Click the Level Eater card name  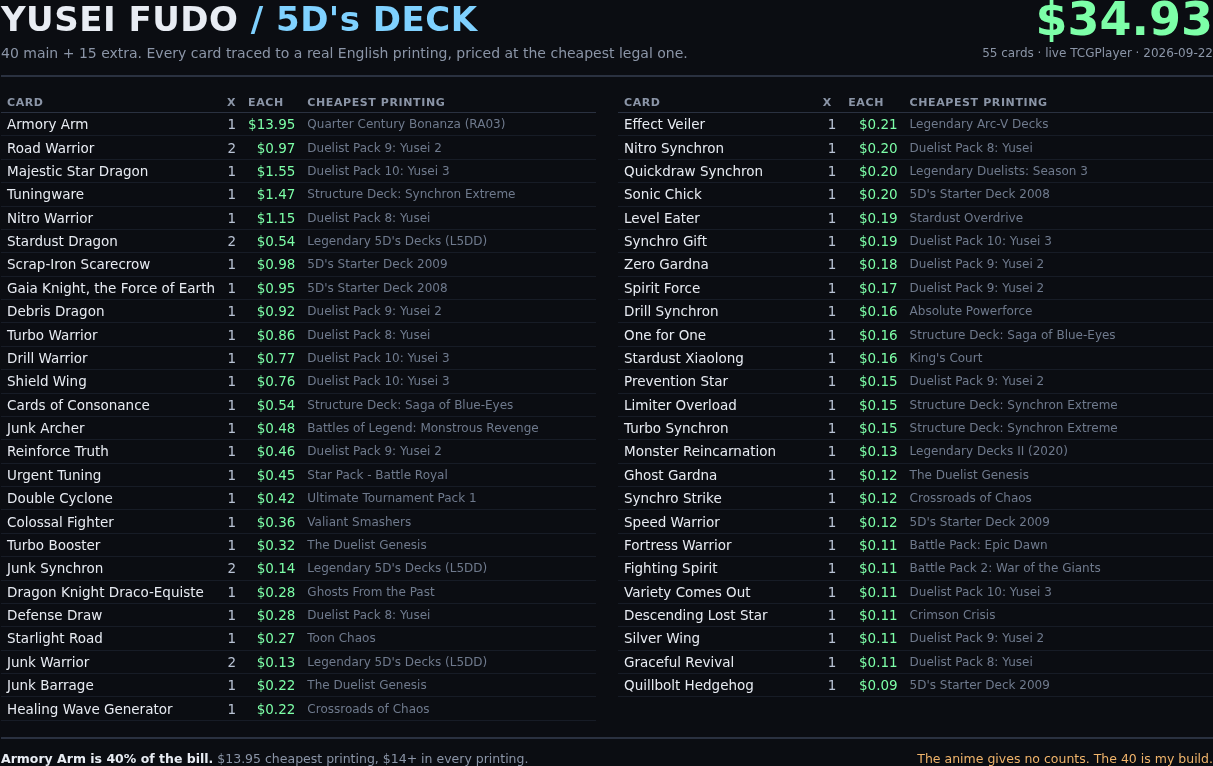pos(662,218)
